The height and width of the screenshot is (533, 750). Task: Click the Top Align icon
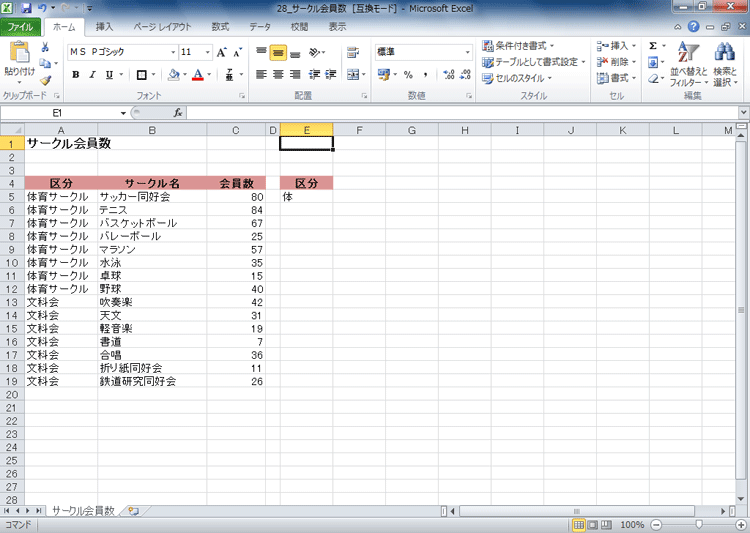(x=261, y=52)
